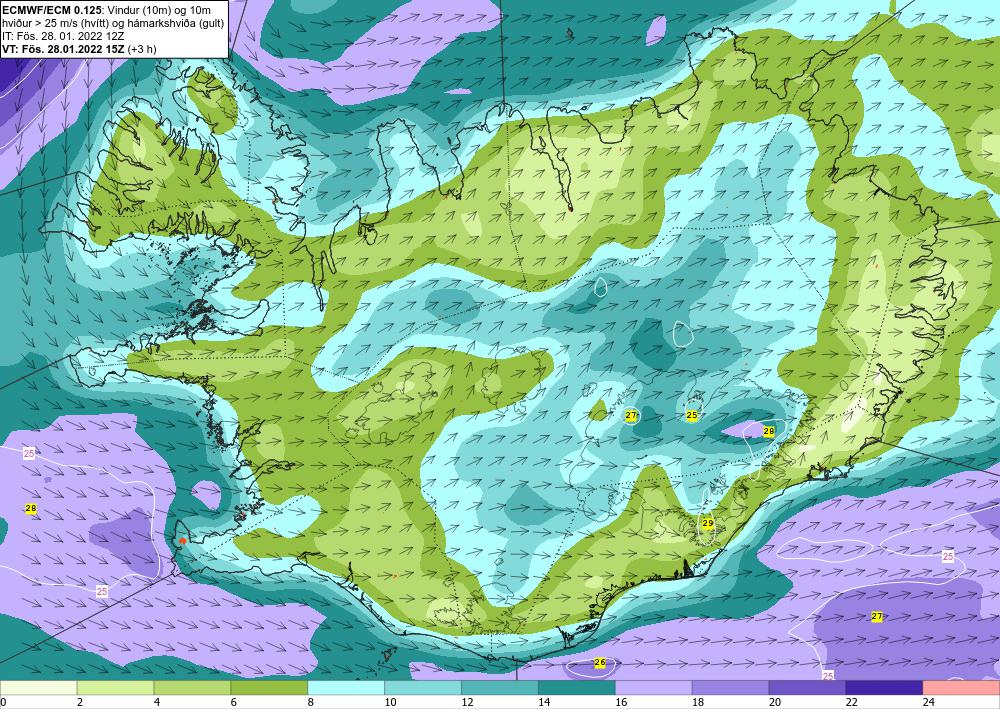Click the legend tick label '8'

[310, 702]
